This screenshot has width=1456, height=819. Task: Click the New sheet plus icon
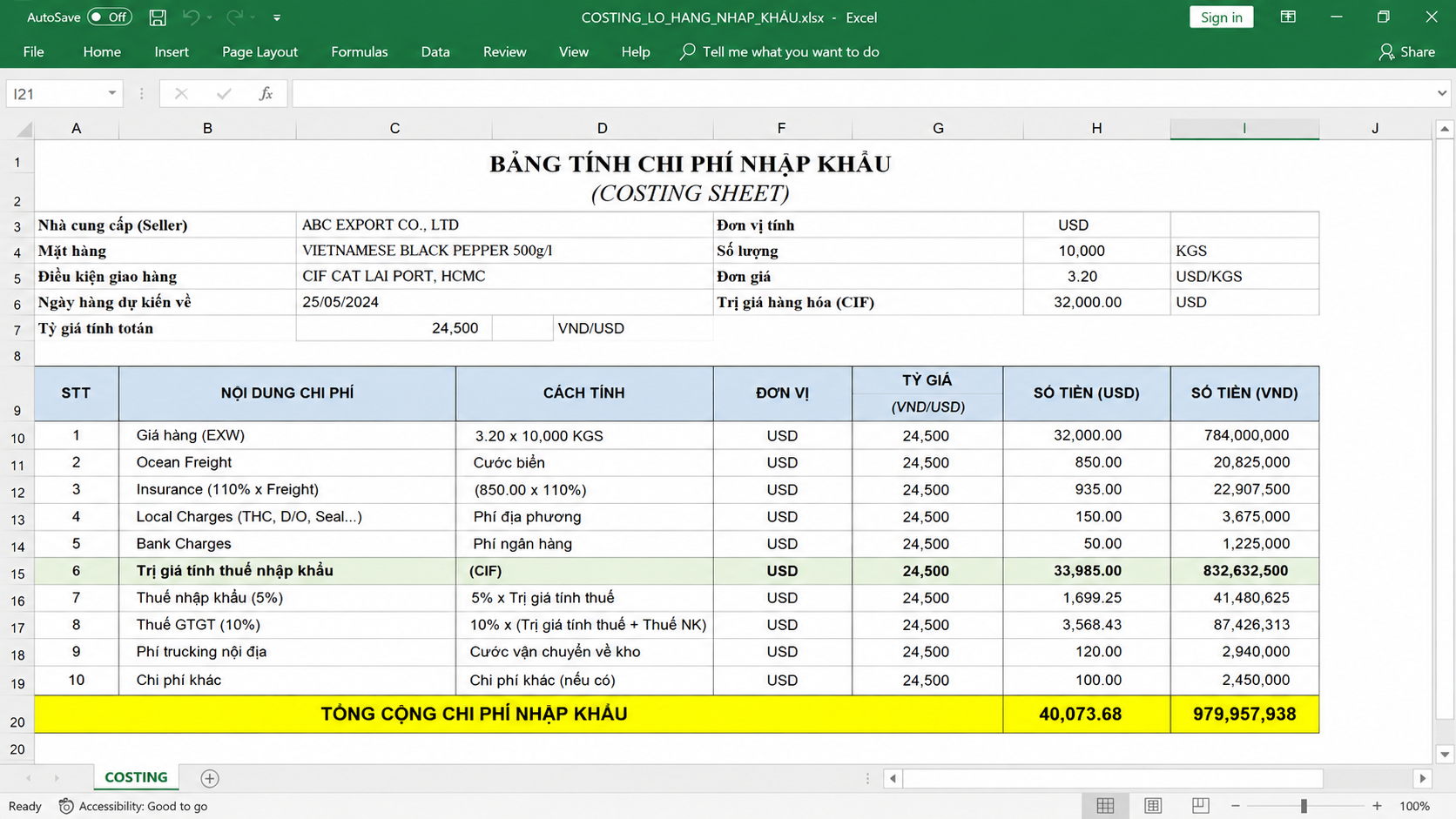pos(210,778)
